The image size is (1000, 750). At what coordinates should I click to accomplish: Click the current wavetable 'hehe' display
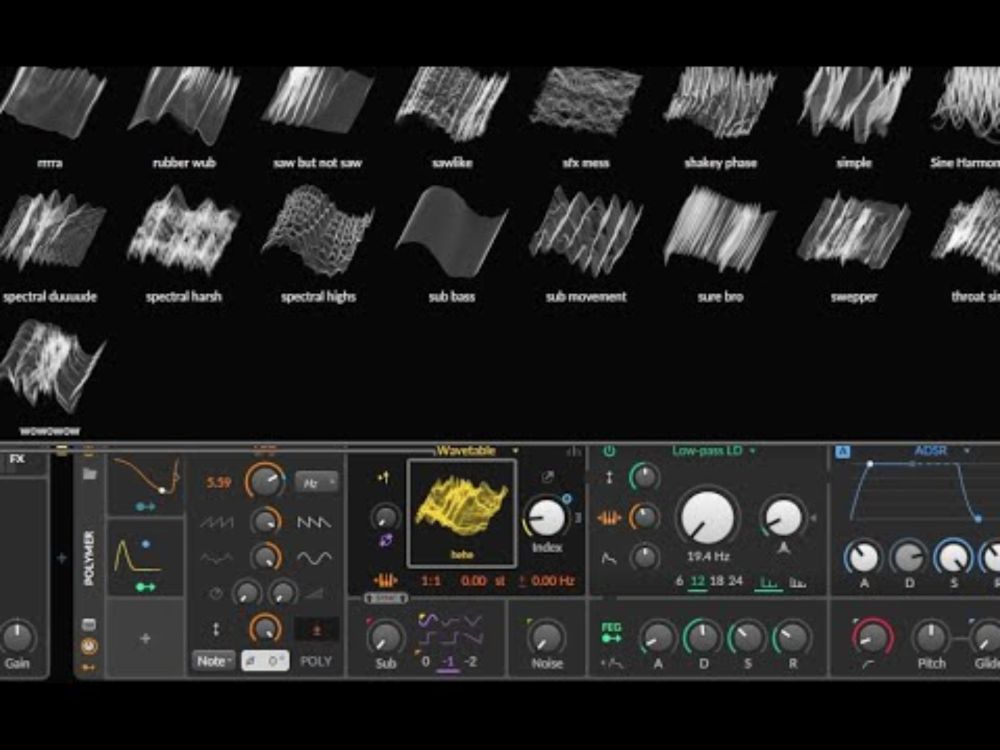tap(462, 513)
